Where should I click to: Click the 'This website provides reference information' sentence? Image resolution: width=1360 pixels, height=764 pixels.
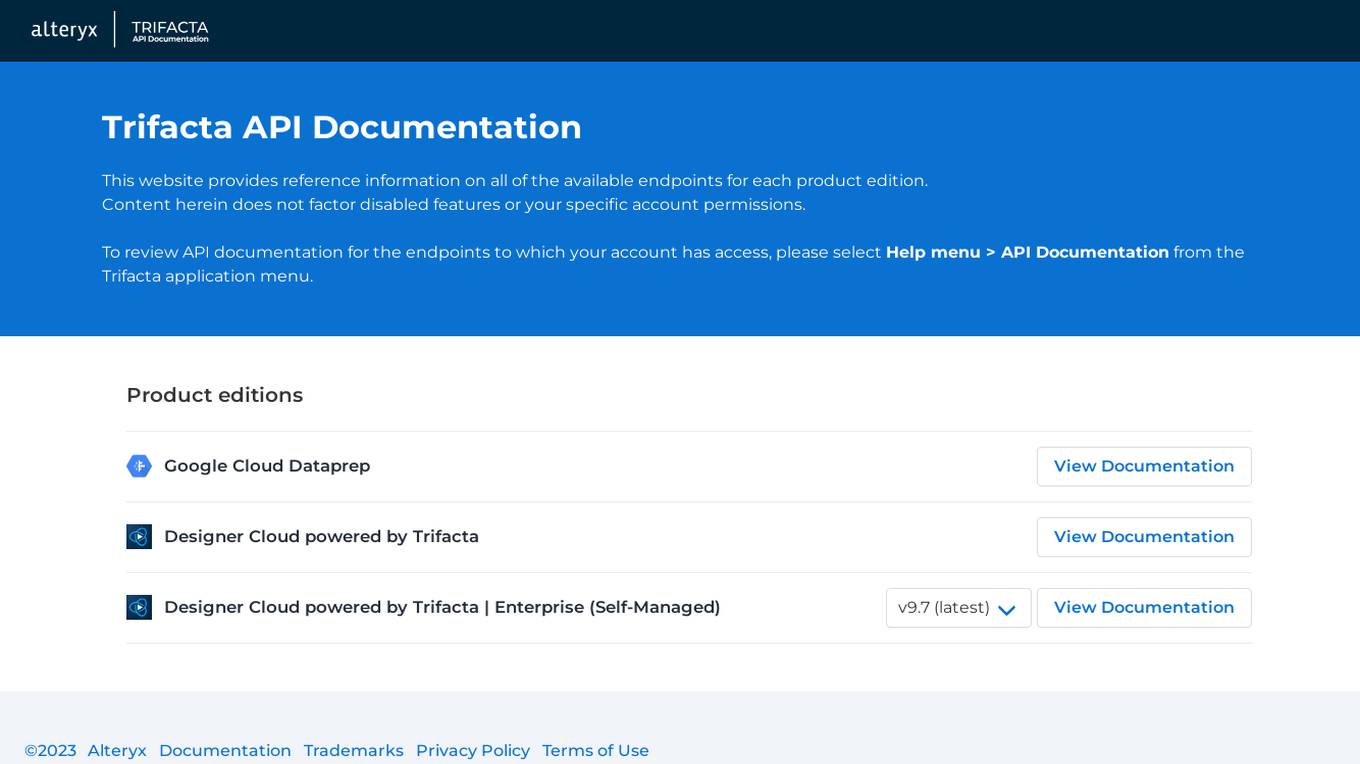coord(515,181)
